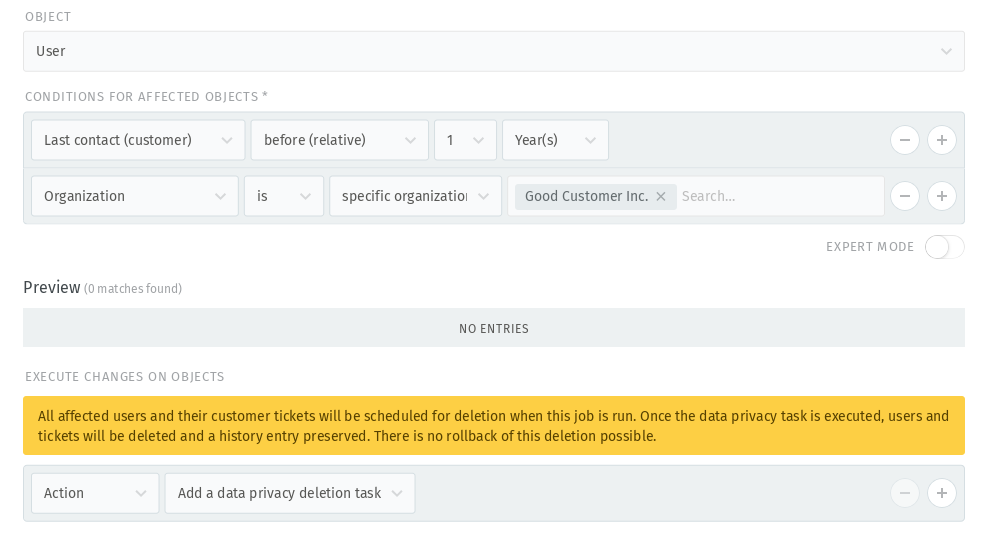Screen dimensions: 987x538
Task: Click the Preview heading
Action: click(x=52, y=288)
